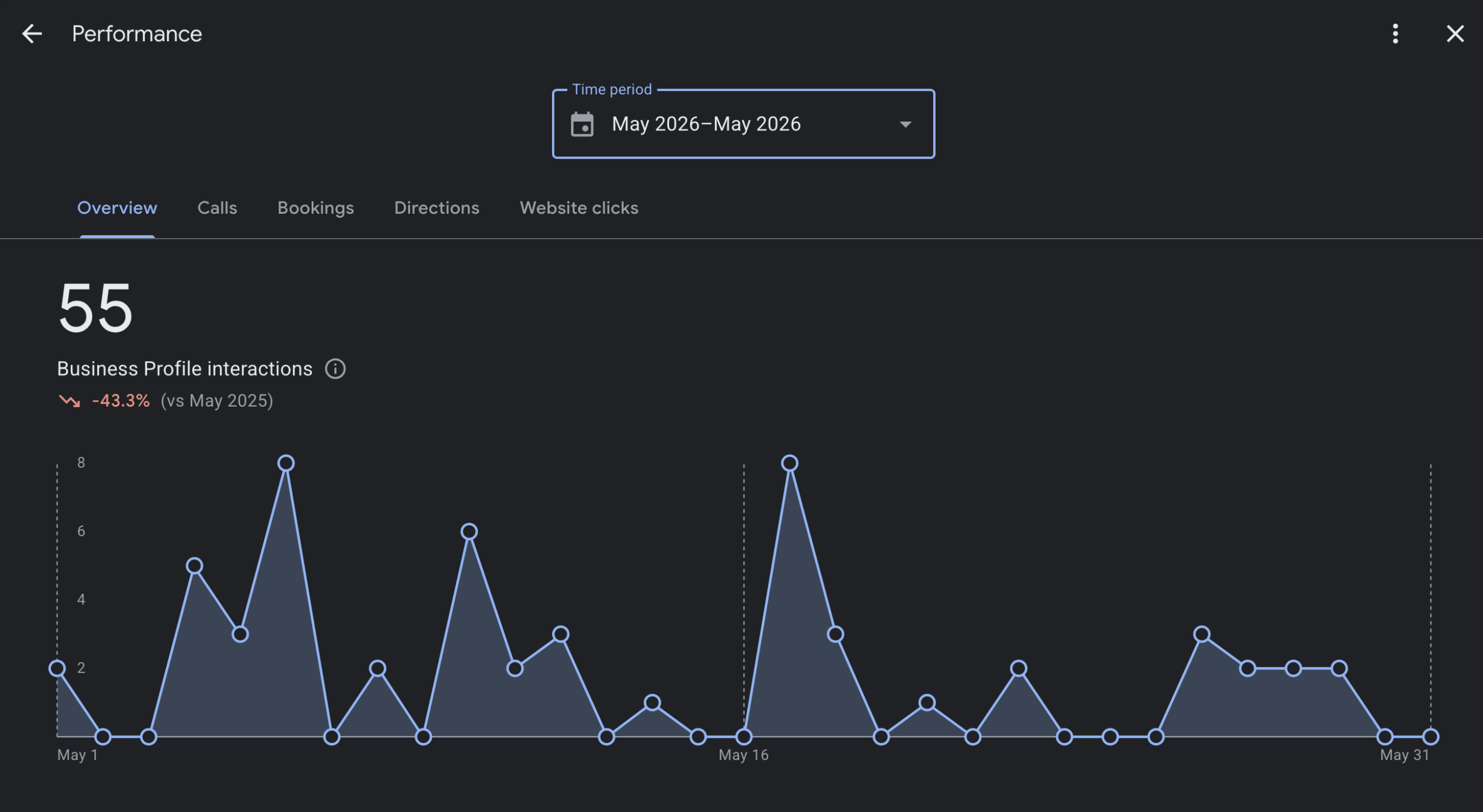Open the Website clicks tab
The width and height of the screenshot is (1483, 812).
(579, 207)
